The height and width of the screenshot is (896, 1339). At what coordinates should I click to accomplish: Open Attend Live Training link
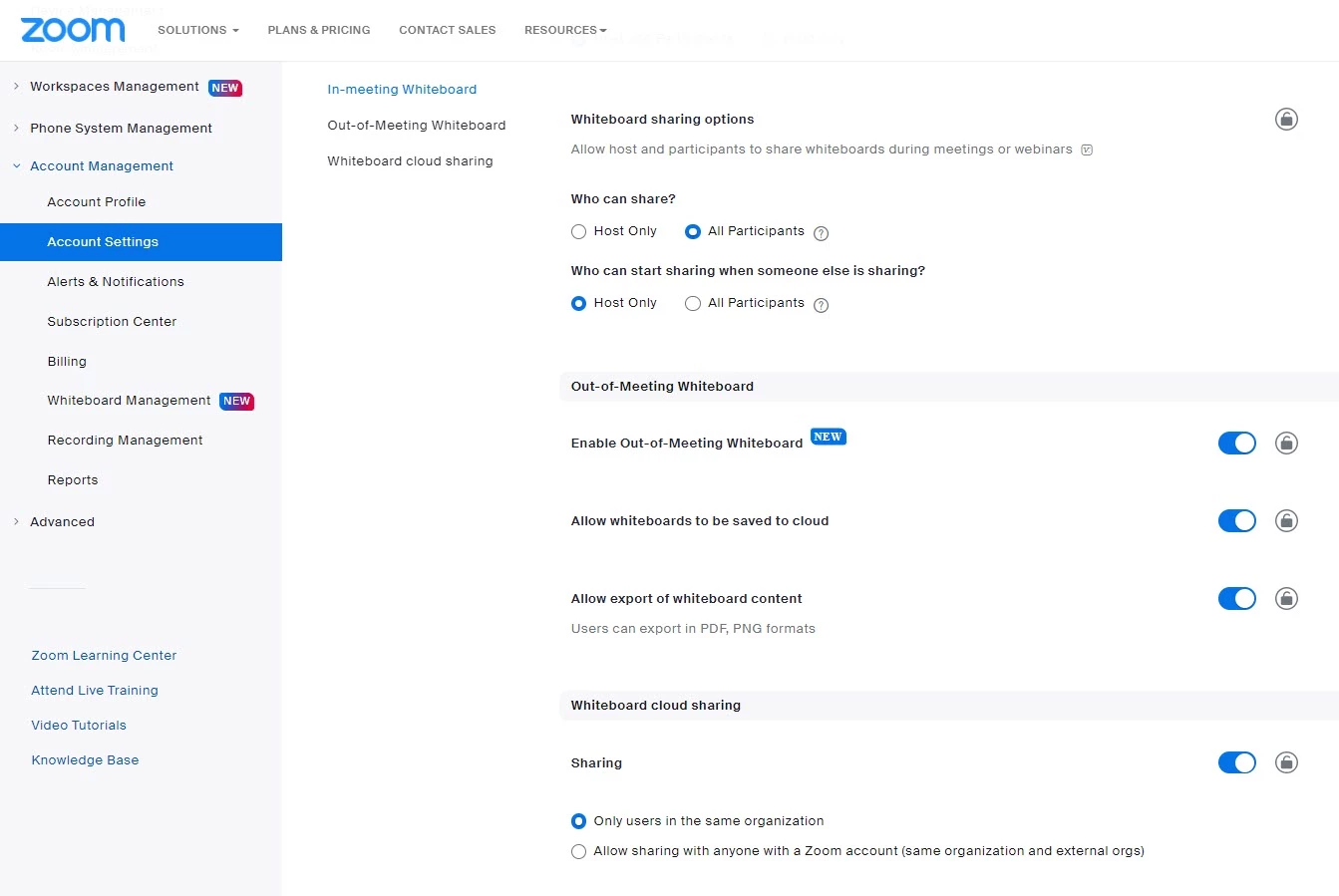(95, 690)
